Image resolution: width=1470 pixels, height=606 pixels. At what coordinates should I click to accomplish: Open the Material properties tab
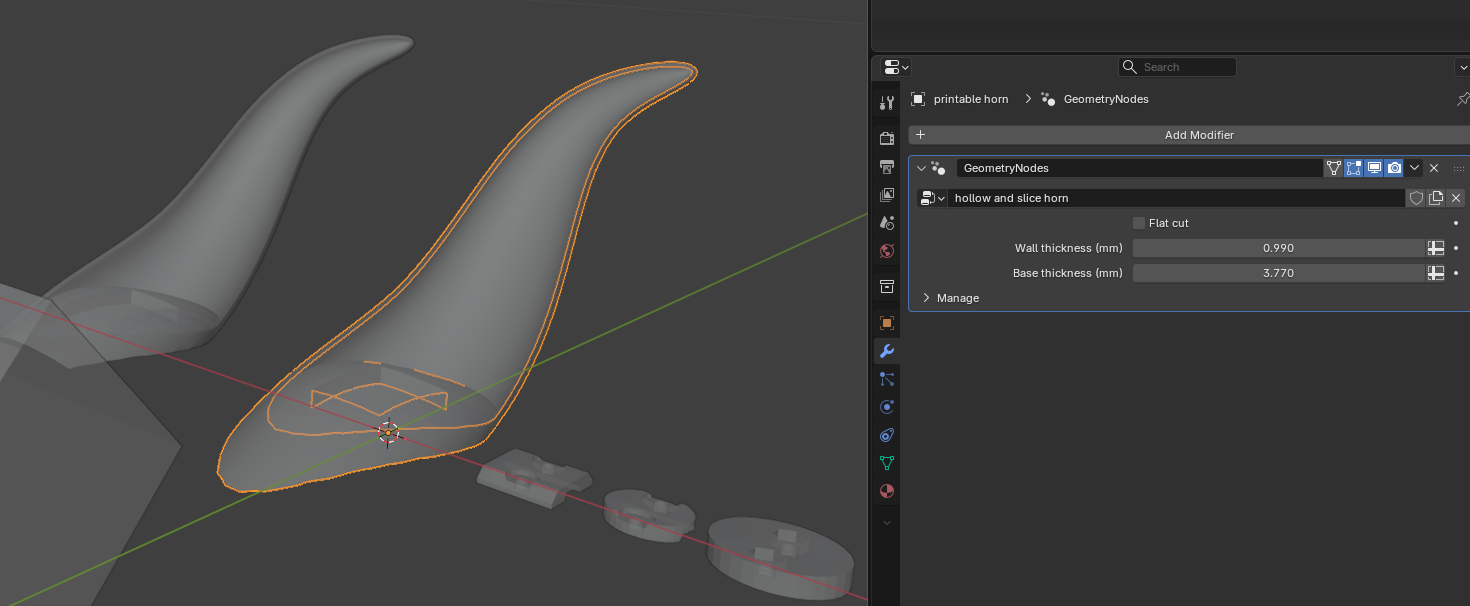[x=886, y=491]
